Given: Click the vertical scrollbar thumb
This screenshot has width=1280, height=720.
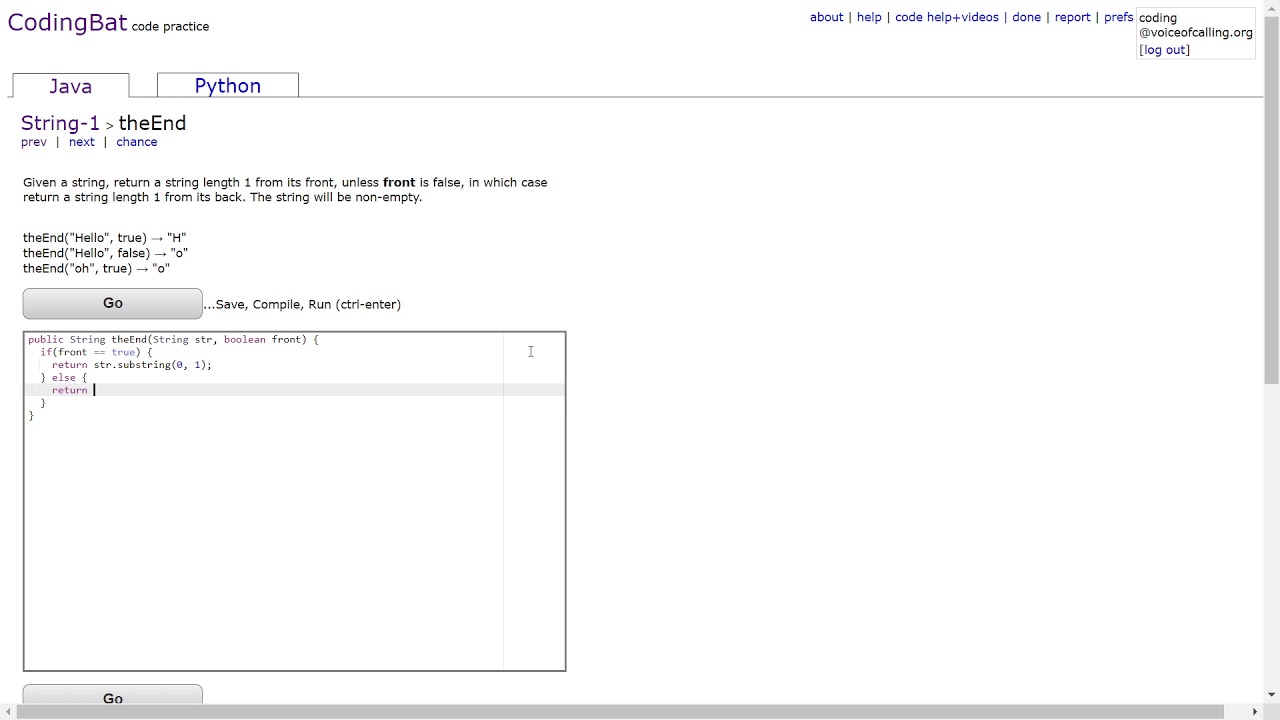Looking at the screenshot, I should click(x=1271, y=200).
